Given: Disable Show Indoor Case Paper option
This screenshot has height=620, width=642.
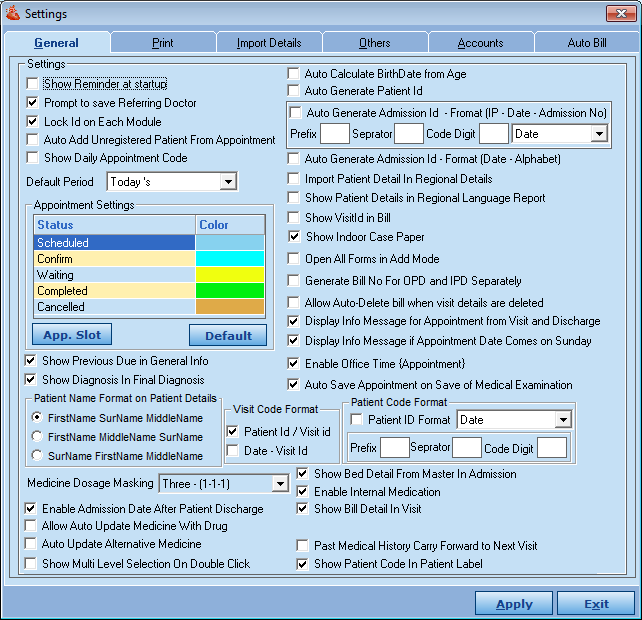Looking at the screenshot, I should (x=294, y=237).
